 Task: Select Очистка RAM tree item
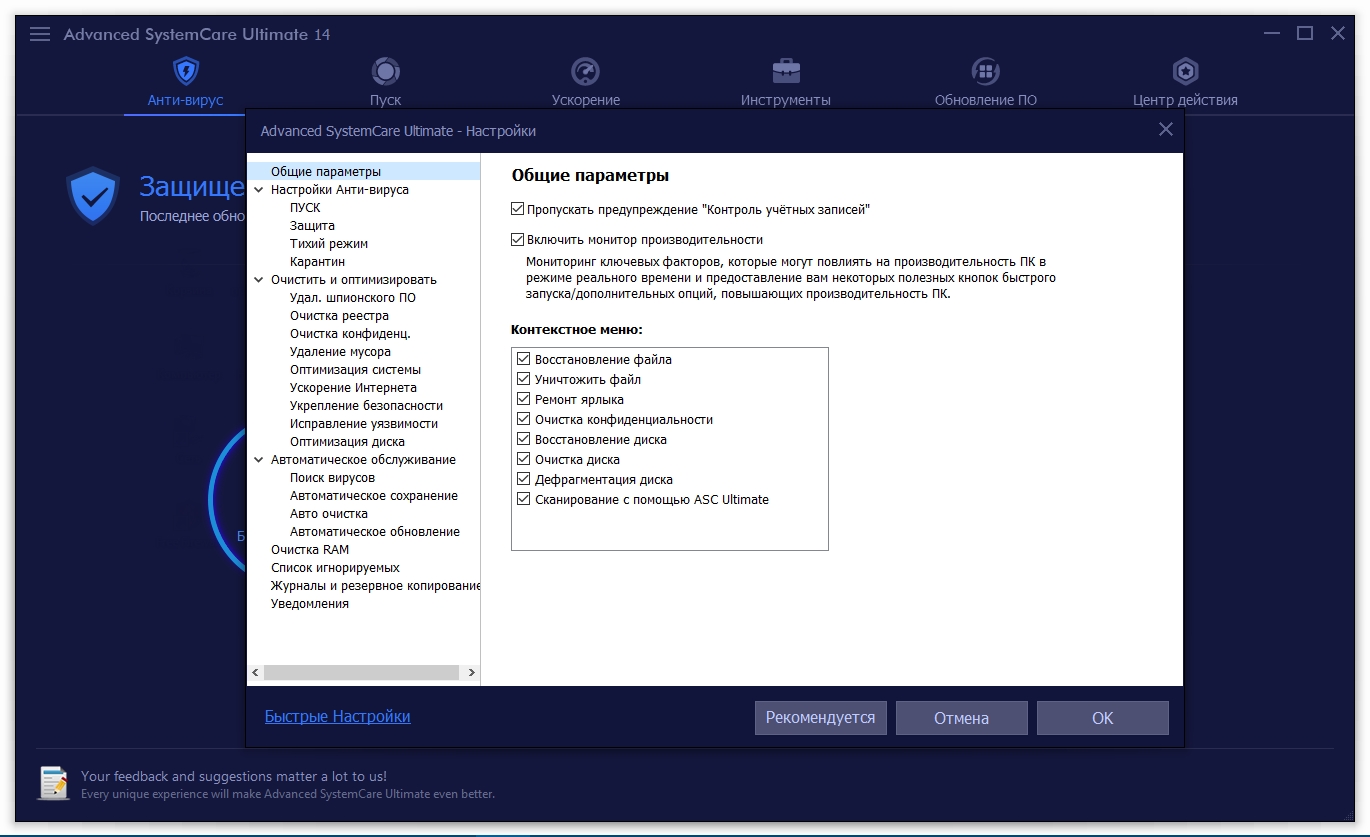[310, 549]
